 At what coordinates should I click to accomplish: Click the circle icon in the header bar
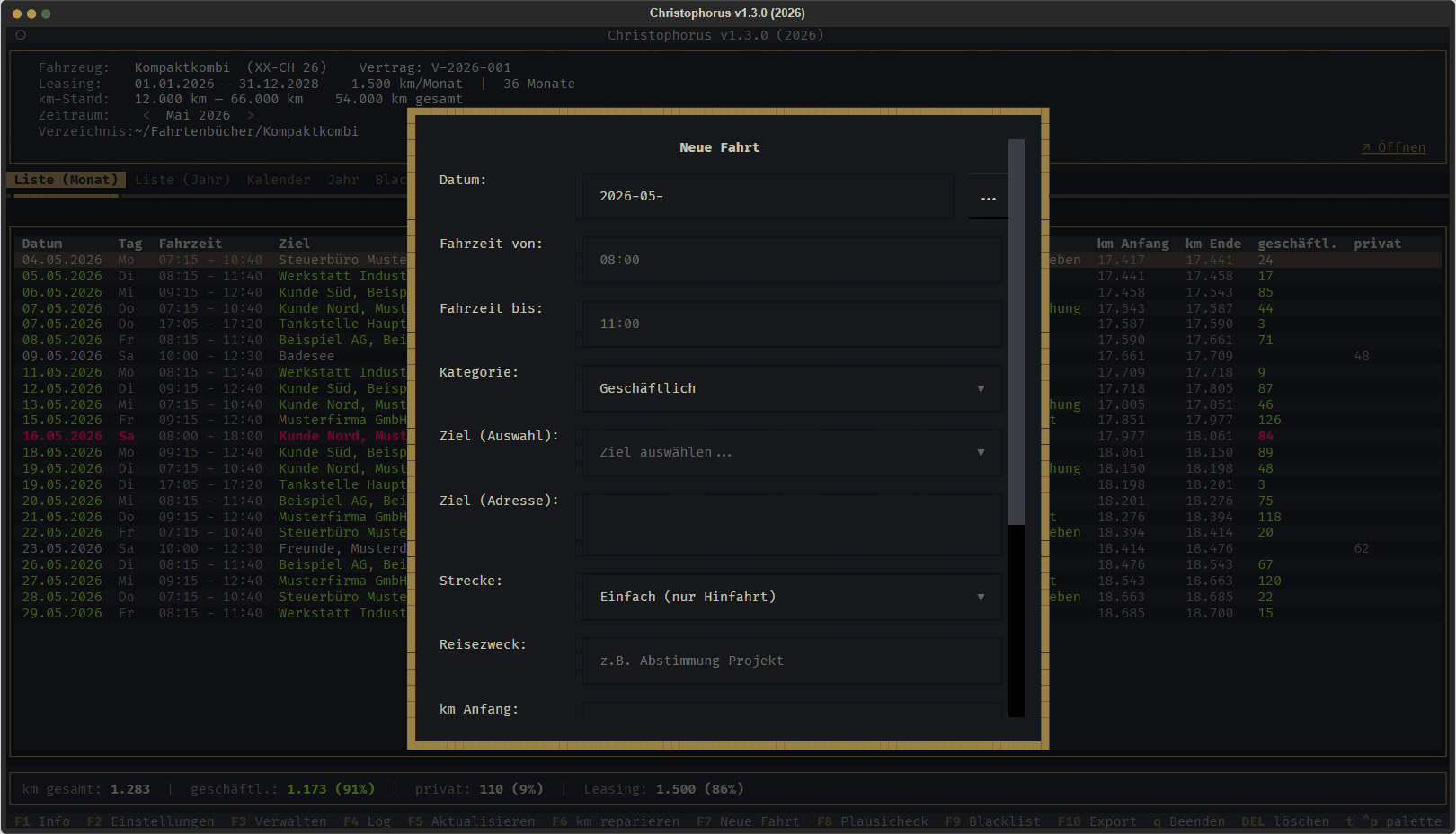tap(21, 35)
